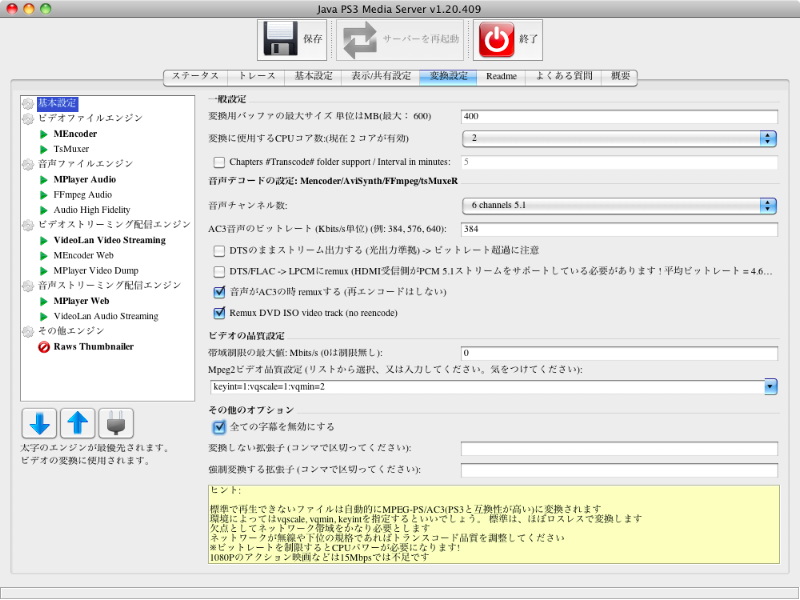Select VideoLan Video Streaming engine

tap(109, 240)
